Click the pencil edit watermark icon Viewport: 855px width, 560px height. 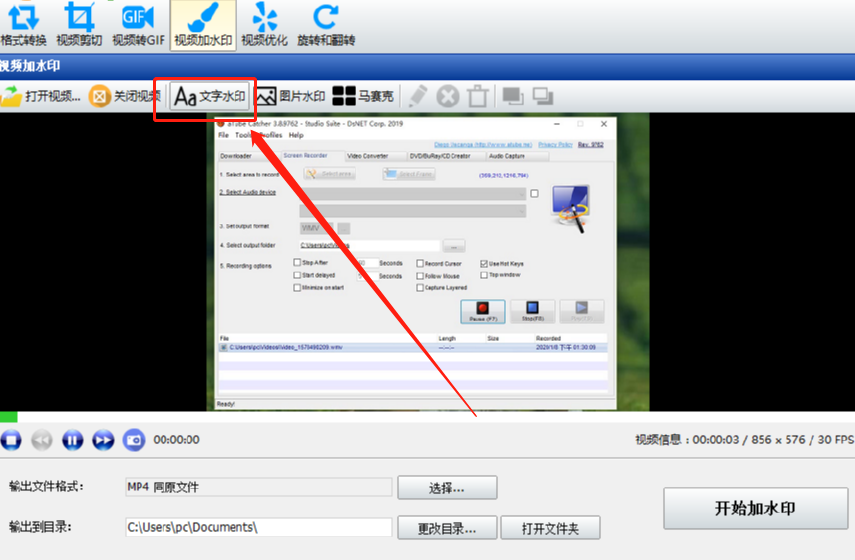pos(417,97)
